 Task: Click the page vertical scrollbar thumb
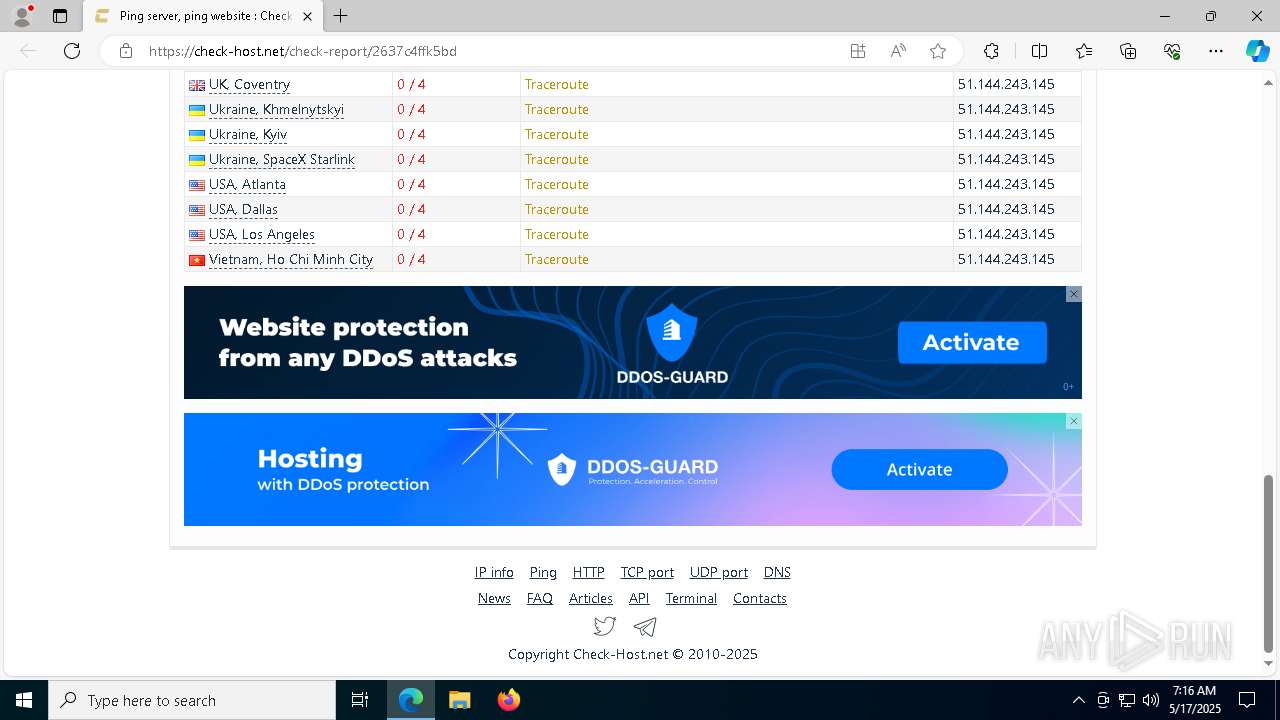tap(1269, 563)
